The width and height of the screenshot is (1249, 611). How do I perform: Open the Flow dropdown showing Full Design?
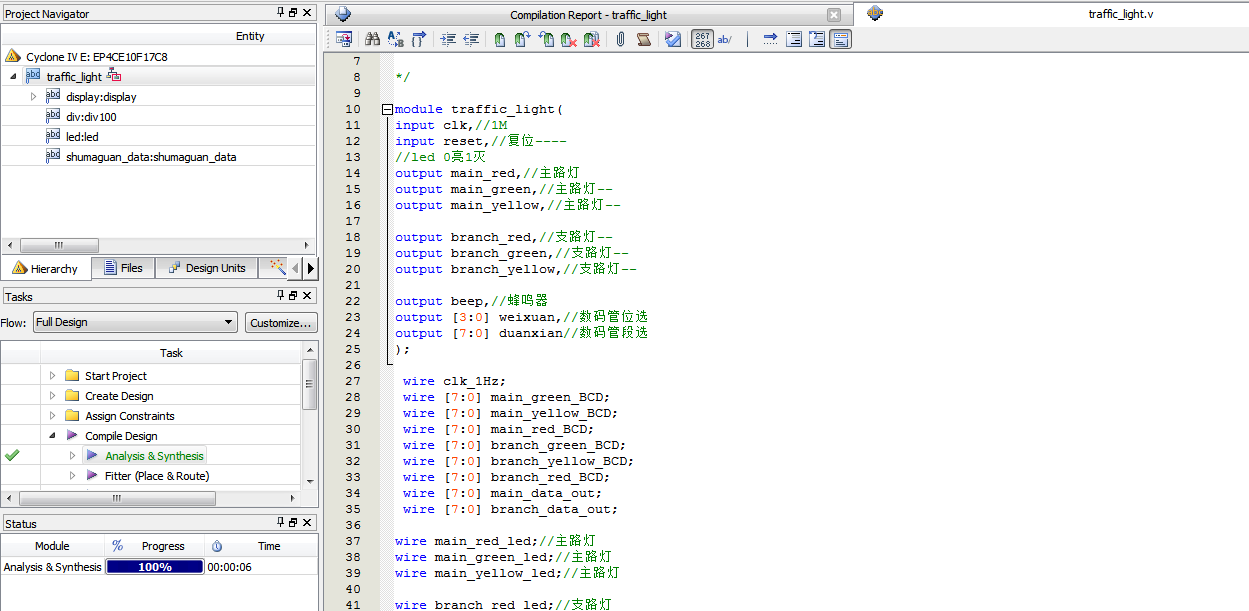[x=135, y=322]
